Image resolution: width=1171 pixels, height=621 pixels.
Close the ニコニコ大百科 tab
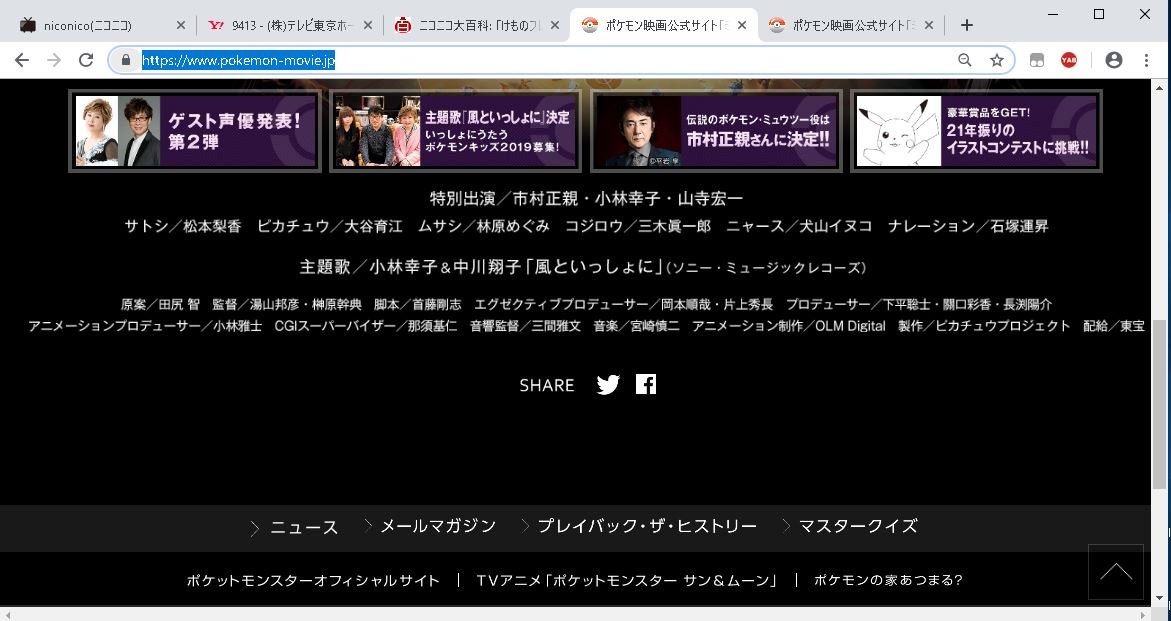click(554, 25)
